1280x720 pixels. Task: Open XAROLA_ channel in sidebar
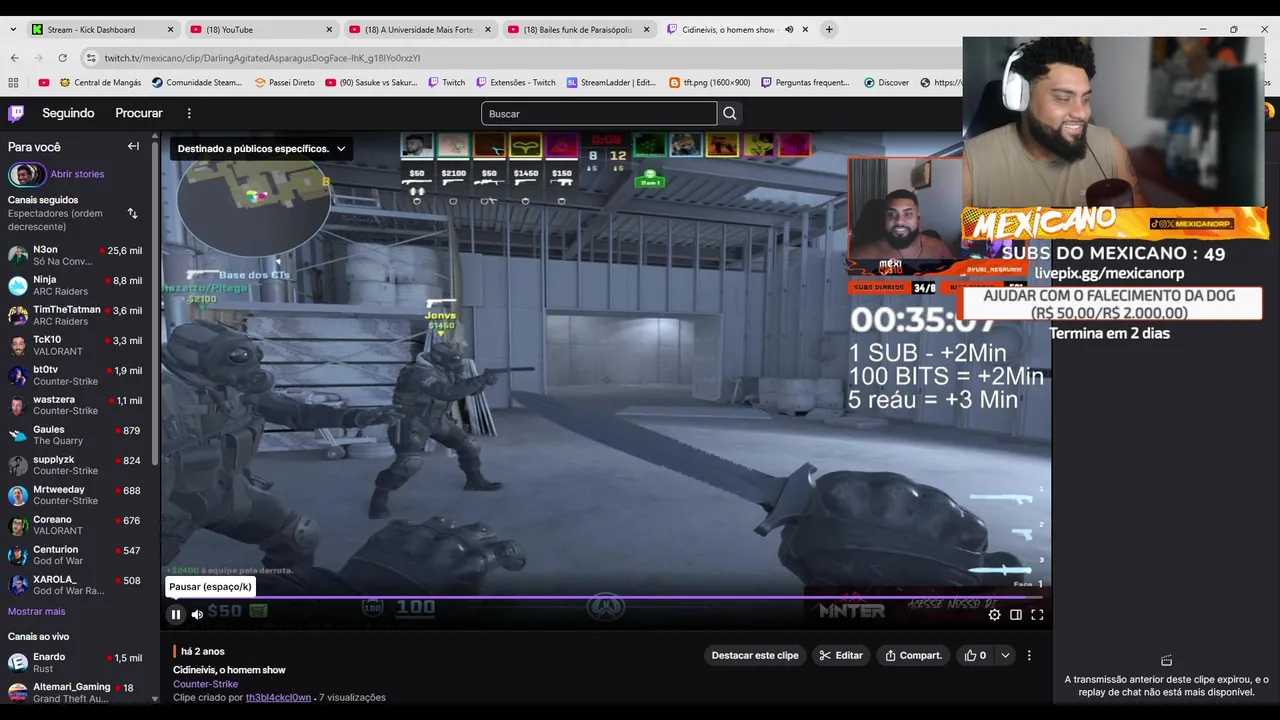tap(75, 585)
